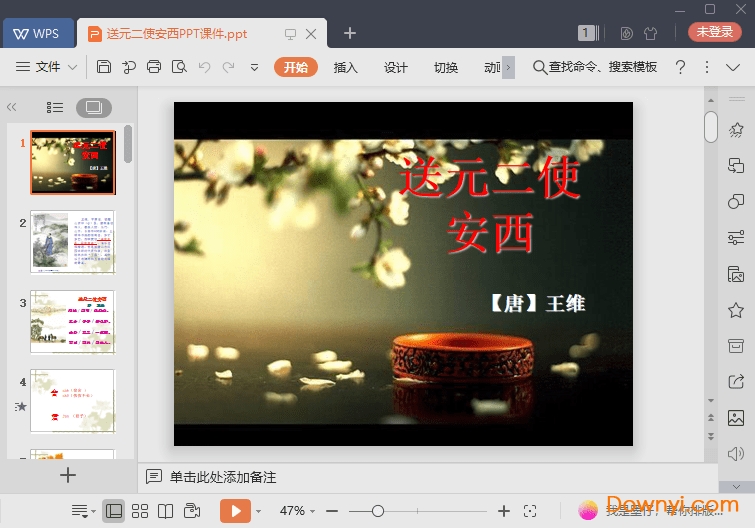Click 单击此处添加备注 notes area
The height and width of the screenshot is (528, 755).
click(223, 477)
